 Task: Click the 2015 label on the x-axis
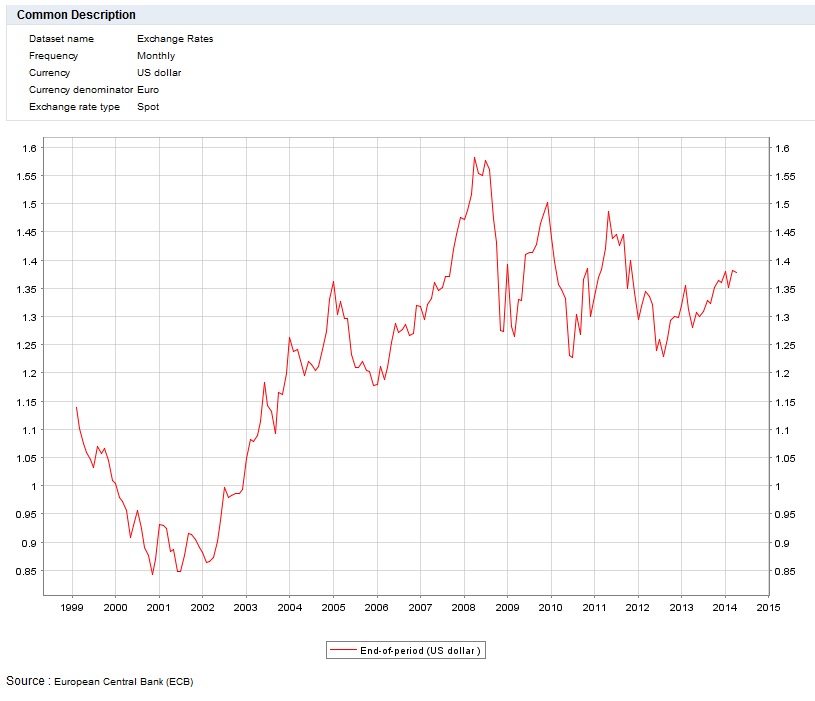(x=768, y=607)
